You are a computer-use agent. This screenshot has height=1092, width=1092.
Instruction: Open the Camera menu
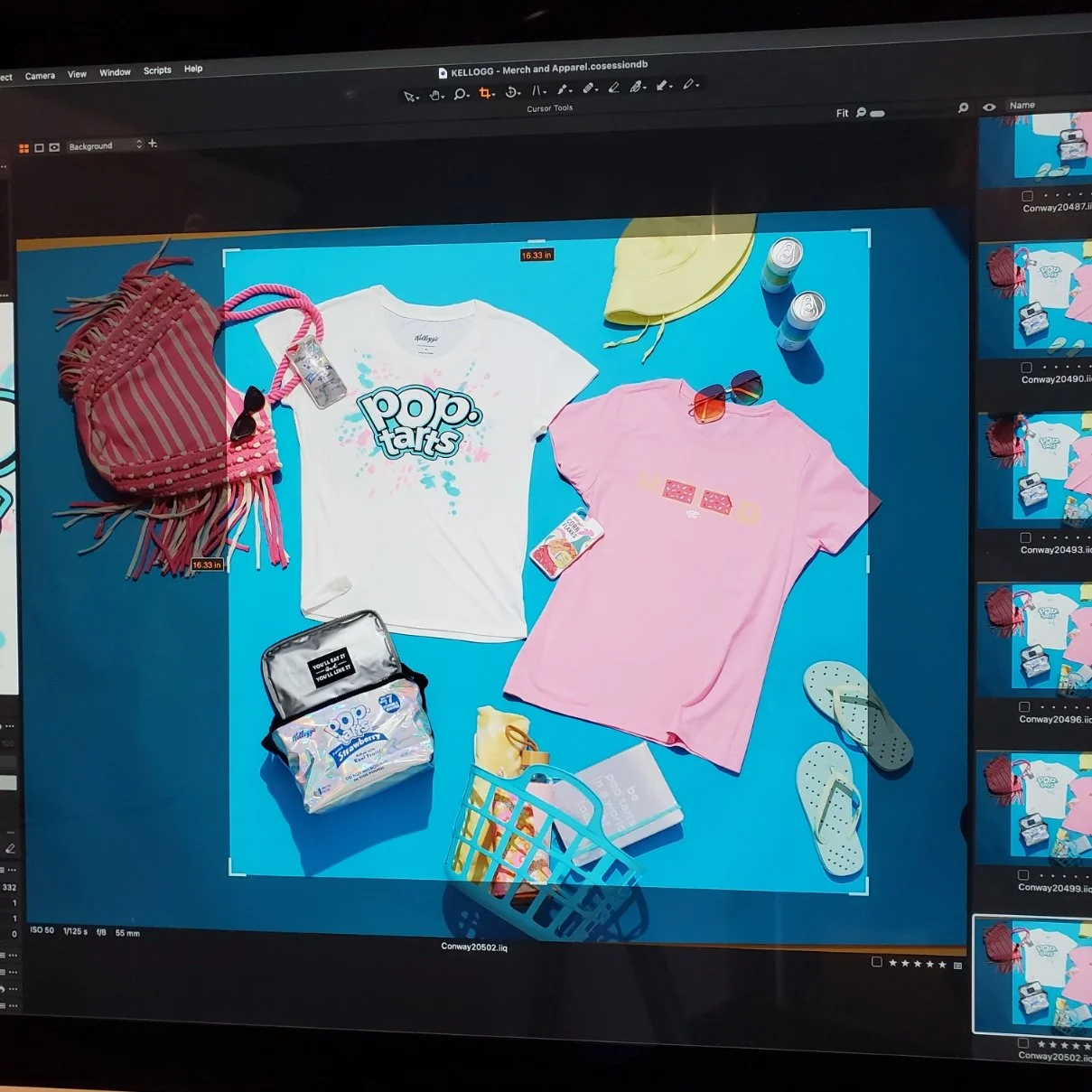click(x=40, y=76)
